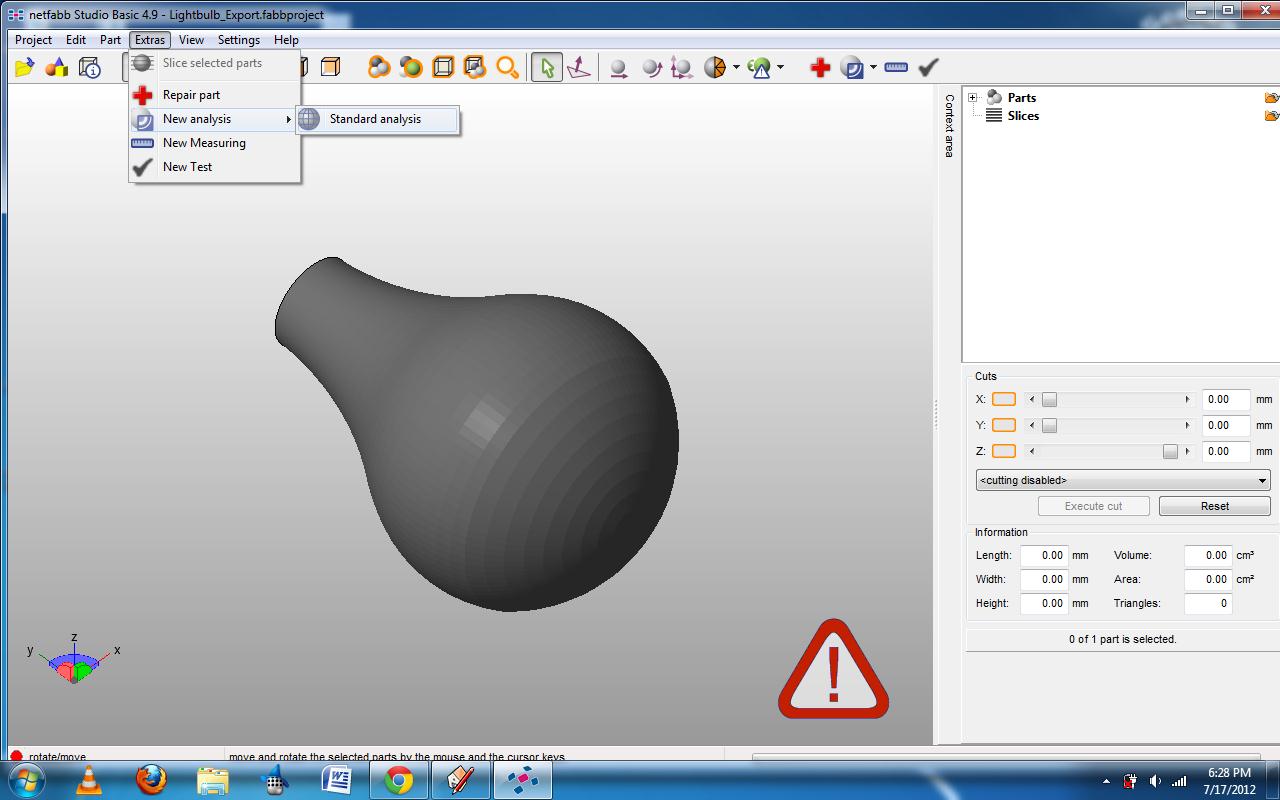Image resolution: width=1280 pixels, height=800 pixels.
Task: Select the align to plane tool
Action: pyautogui.click(x=579, y=67)
